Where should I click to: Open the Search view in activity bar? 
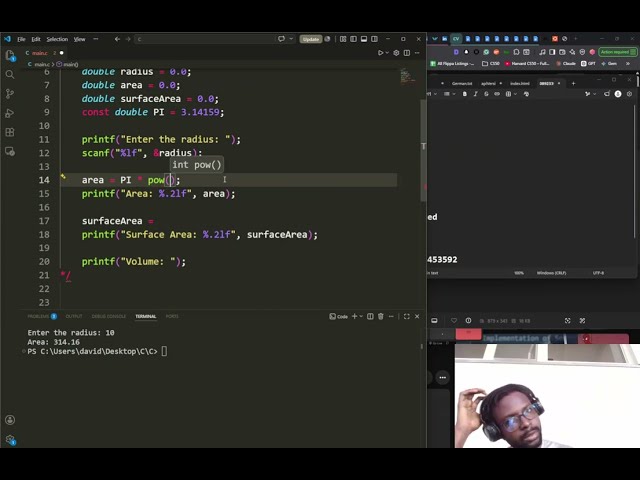tap(10, 75)
